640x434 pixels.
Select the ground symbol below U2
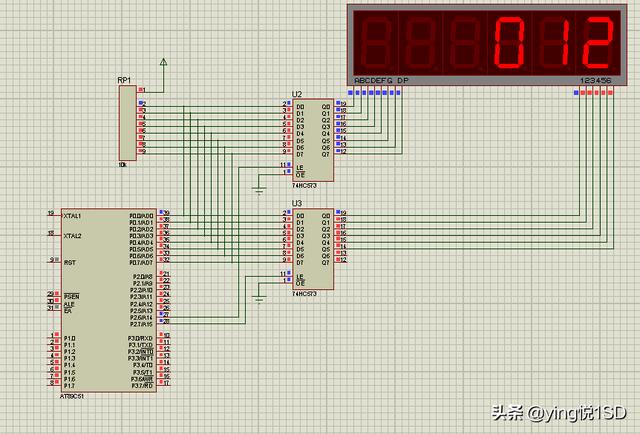pos(259,190)
